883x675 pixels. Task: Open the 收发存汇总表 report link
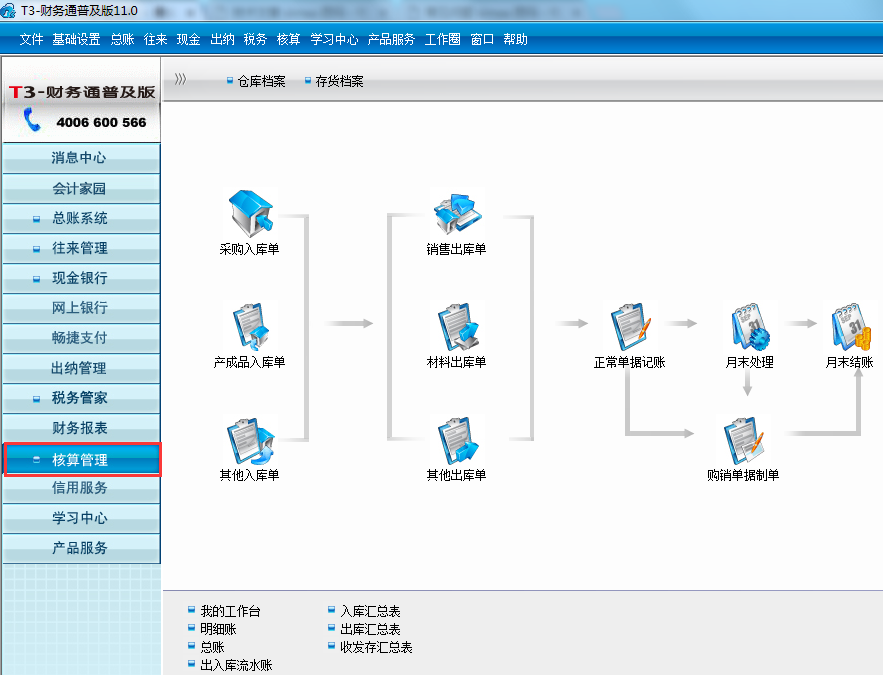click(376, 647)
